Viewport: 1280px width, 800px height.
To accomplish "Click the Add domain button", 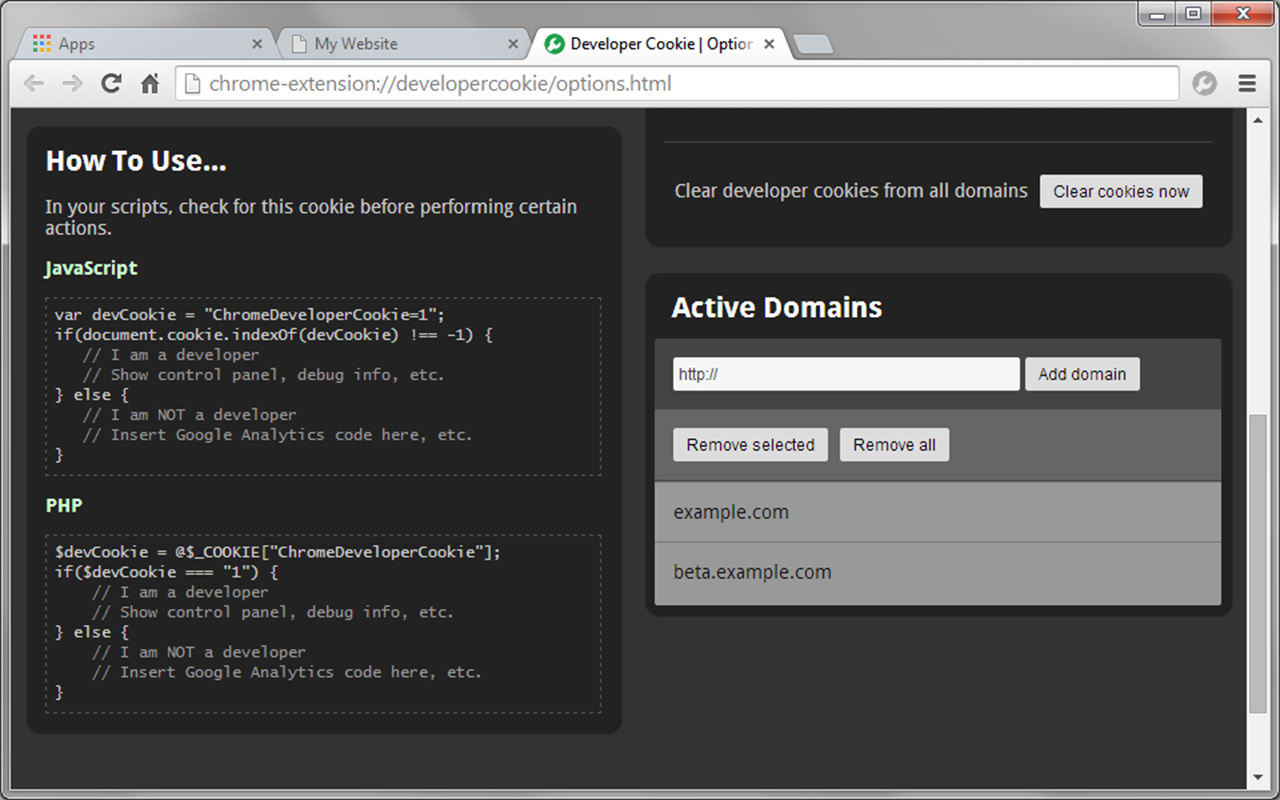I will click(x=1082, y=374).
